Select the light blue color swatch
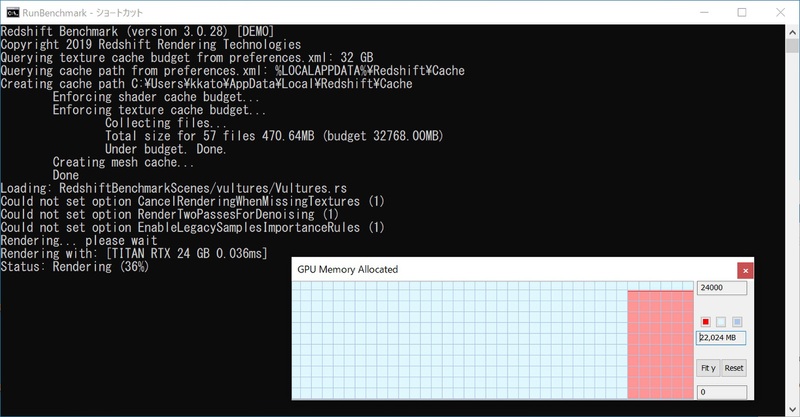Screen dimensions: 800x417 737,322
